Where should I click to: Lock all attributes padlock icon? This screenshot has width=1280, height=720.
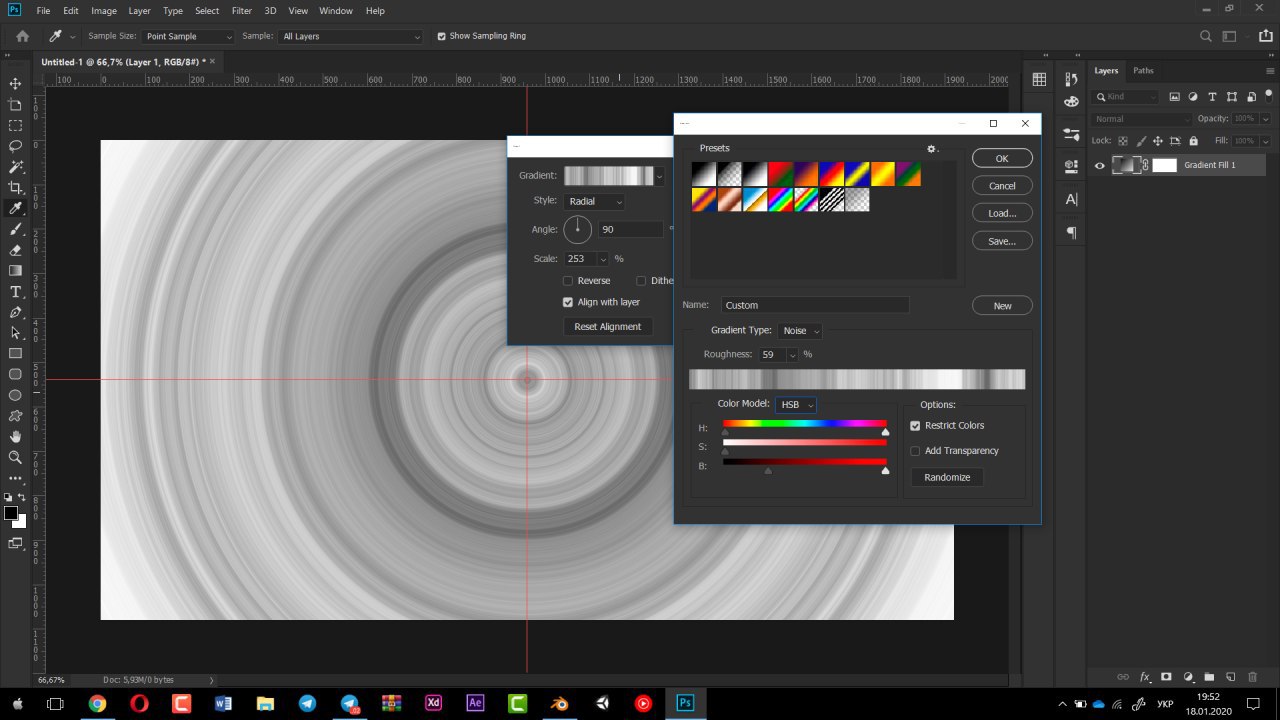coord(1193,141)
